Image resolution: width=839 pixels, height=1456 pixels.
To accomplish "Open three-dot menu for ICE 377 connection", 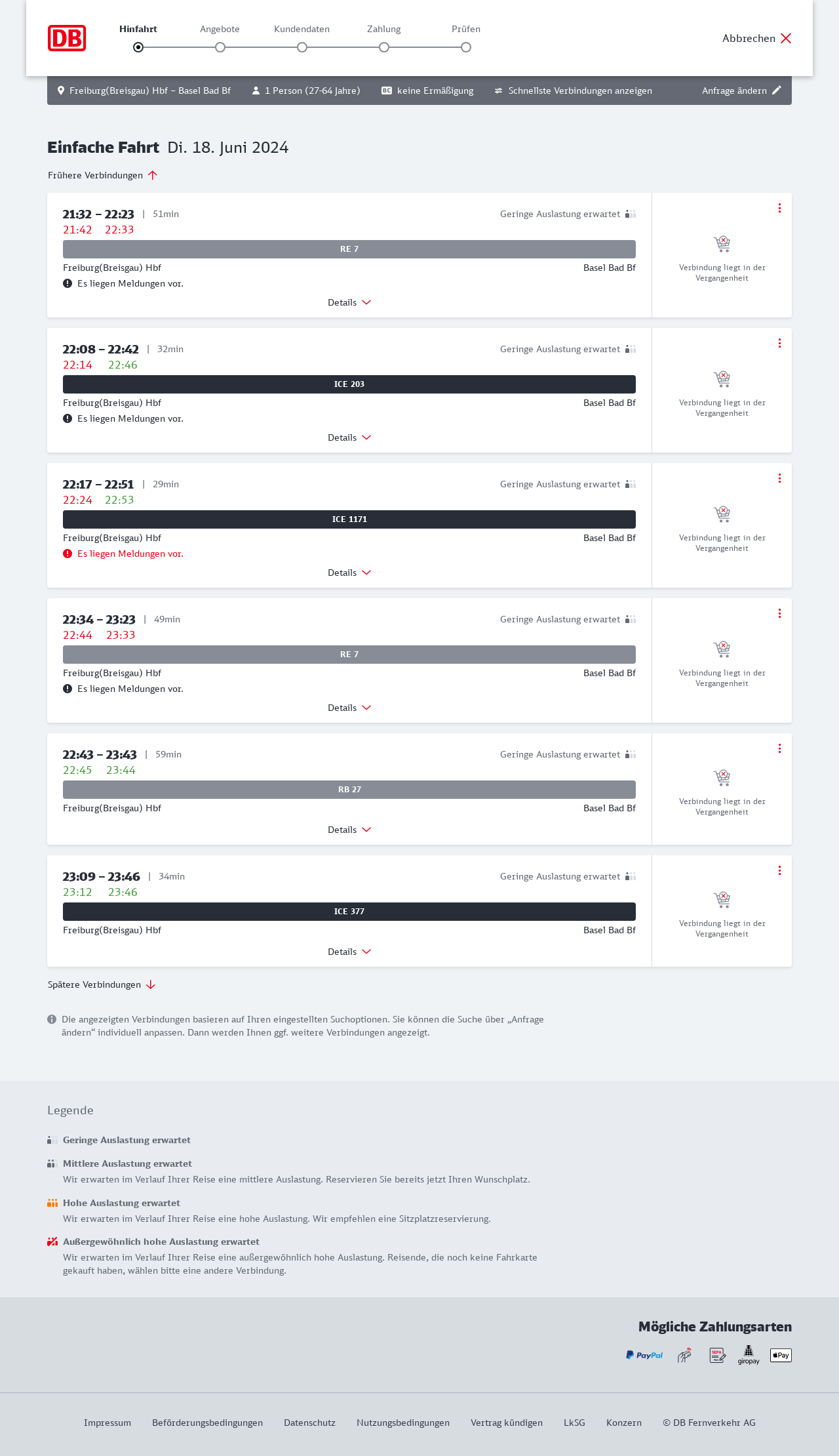I will [779, 870].
